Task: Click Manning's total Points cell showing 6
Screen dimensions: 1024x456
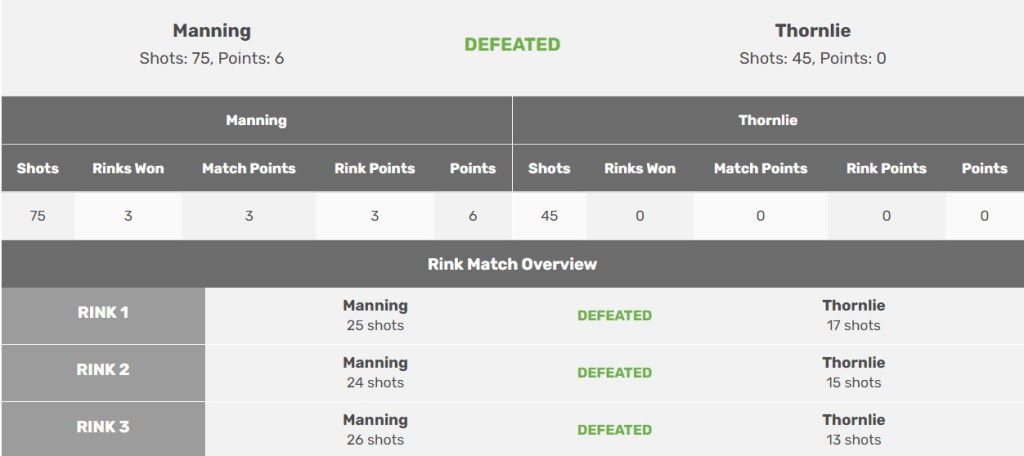Action: point(473,216)
